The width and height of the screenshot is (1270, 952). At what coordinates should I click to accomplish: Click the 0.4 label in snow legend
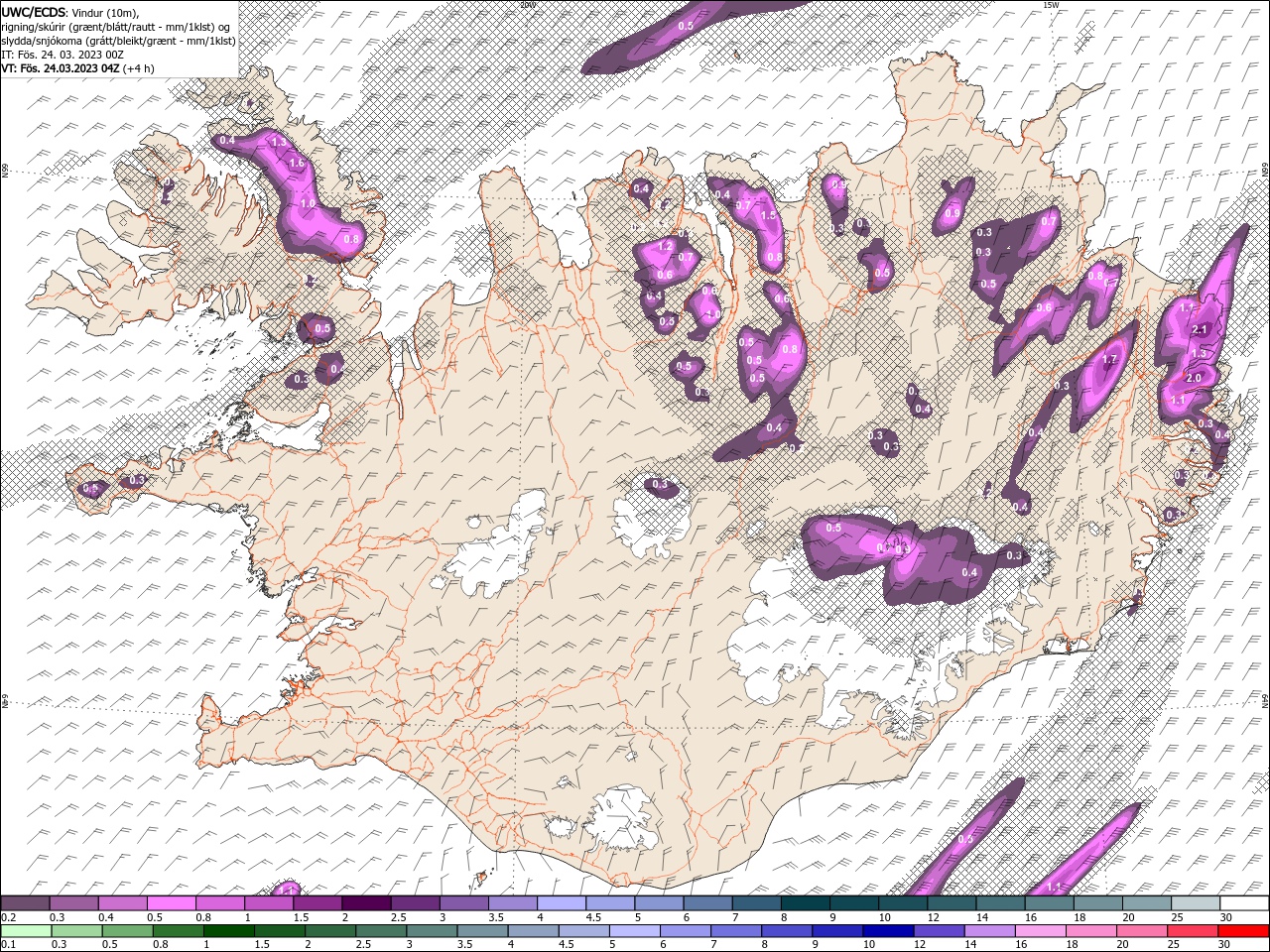click(105, 917)
